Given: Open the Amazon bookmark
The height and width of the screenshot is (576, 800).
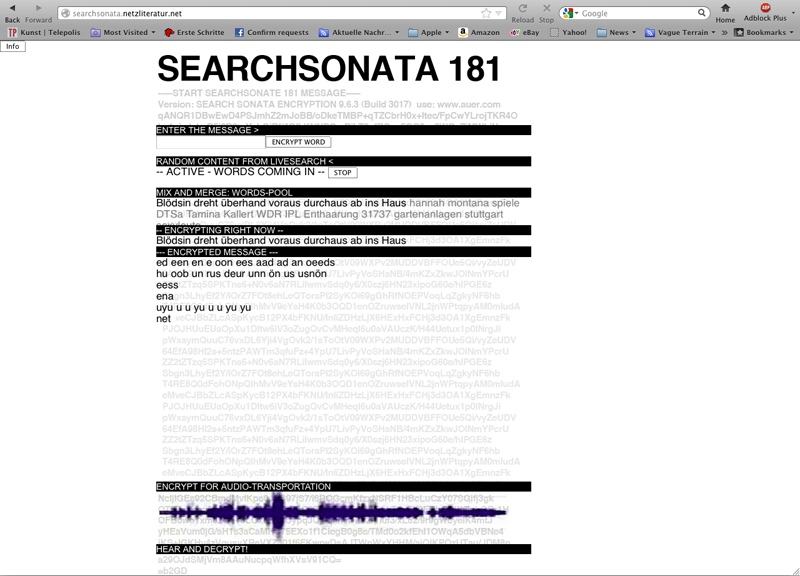Looking at the screenshot, I should click(479, 32).
